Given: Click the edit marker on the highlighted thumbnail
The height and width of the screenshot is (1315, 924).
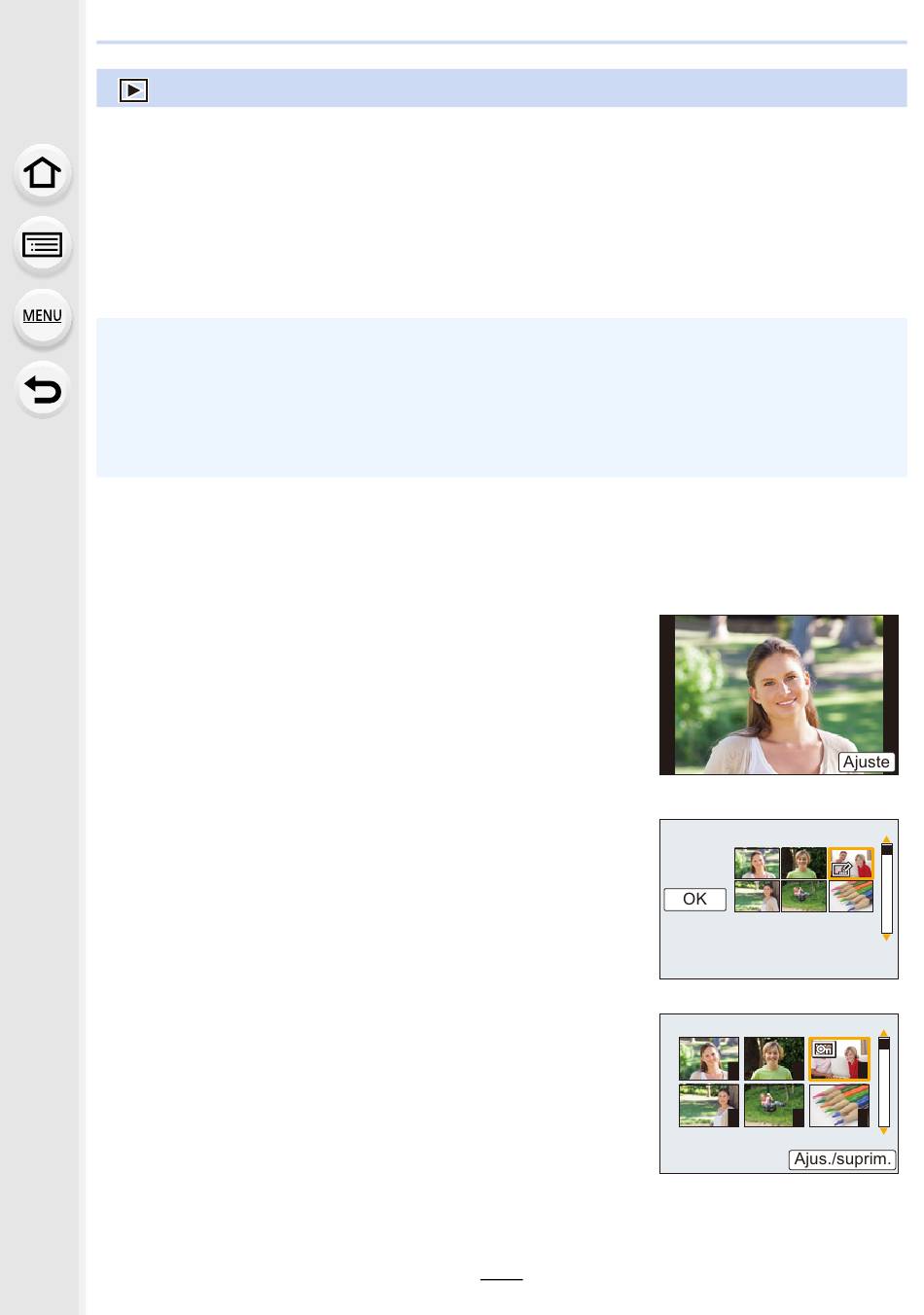Looking at the screenshot, I should (840, 870).
